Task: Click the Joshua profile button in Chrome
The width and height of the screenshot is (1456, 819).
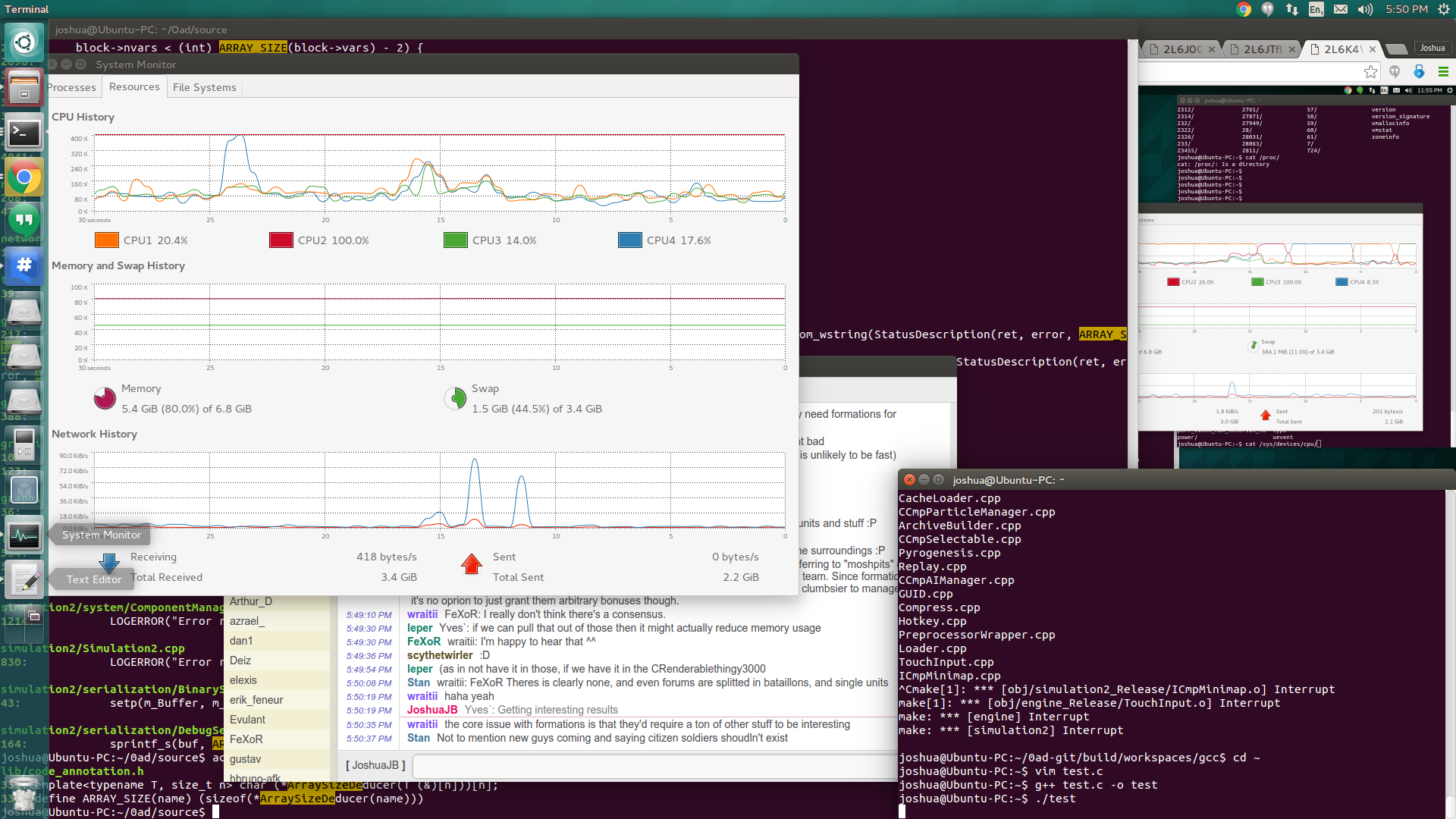Action: pyautogui.click(x=1432, y=48)
